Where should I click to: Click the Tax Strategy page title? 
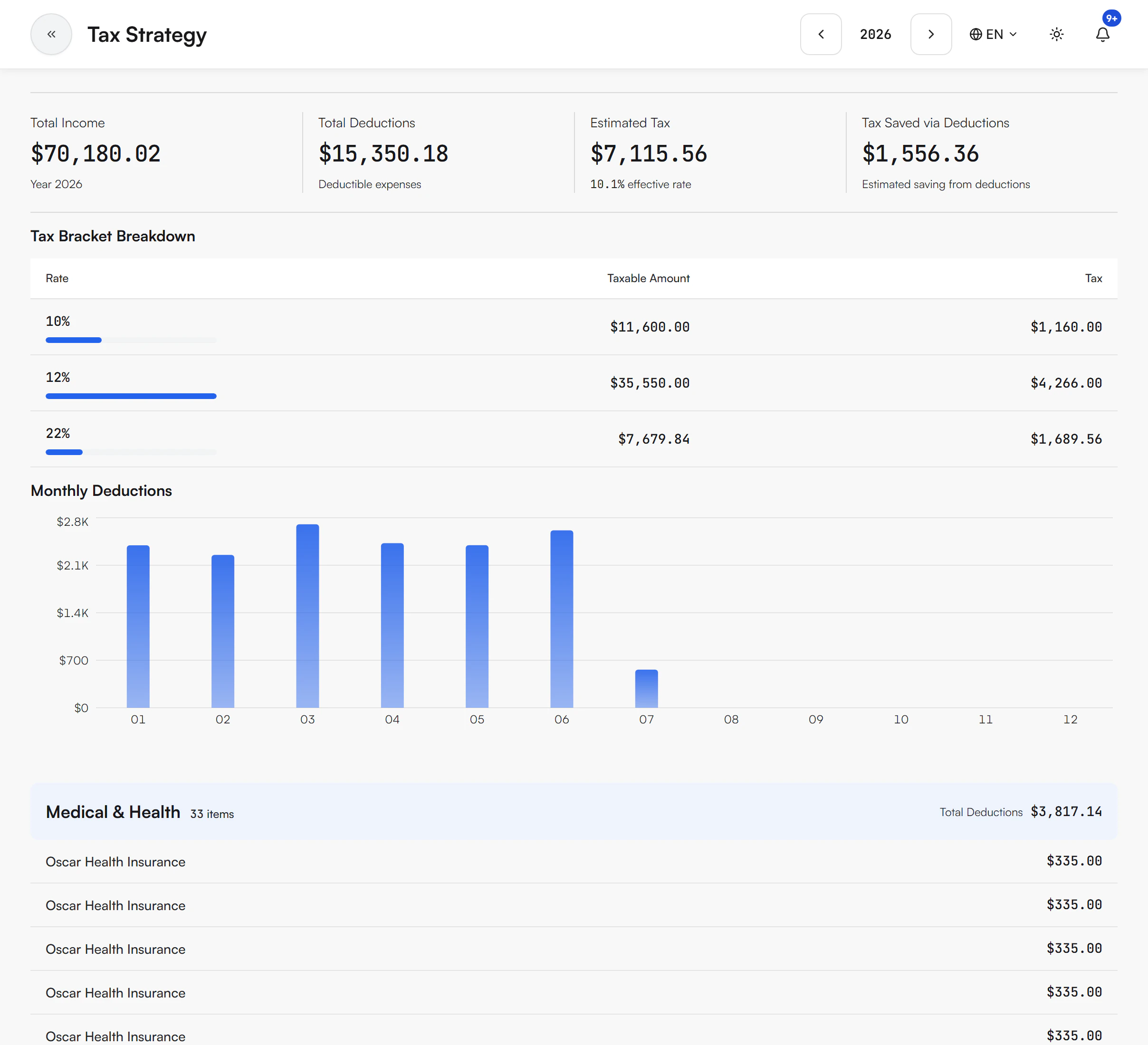coord(147,35)
